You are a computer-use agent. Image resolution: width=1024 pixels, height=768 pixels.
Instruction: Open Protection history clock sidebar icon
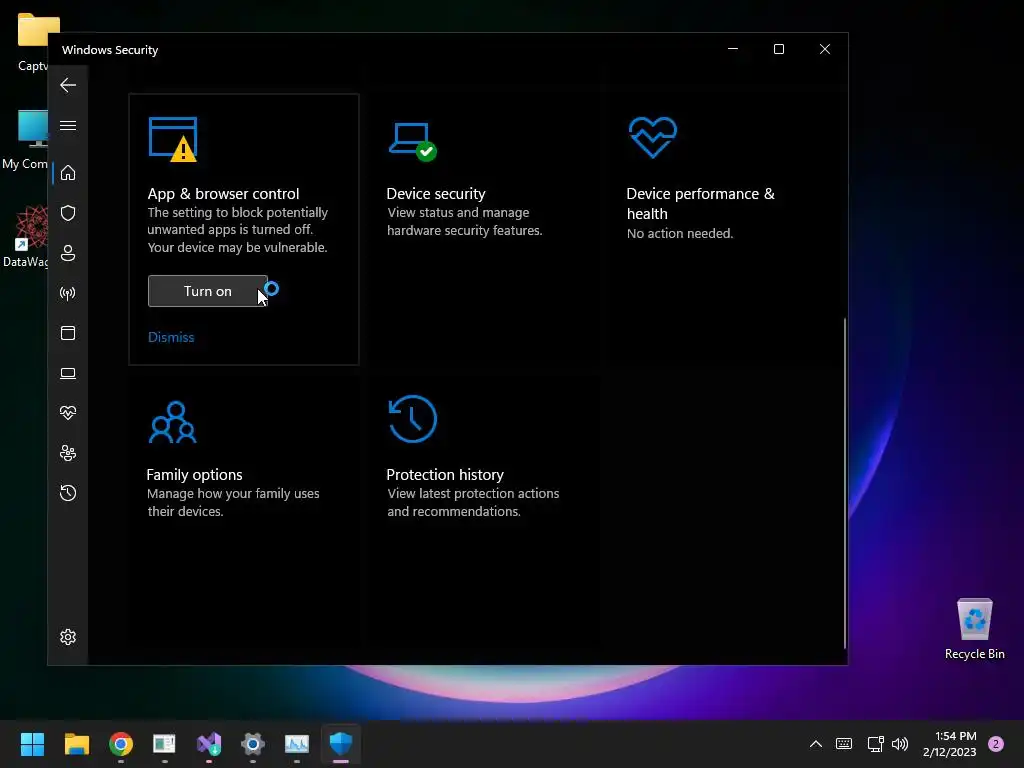point(68,493)
